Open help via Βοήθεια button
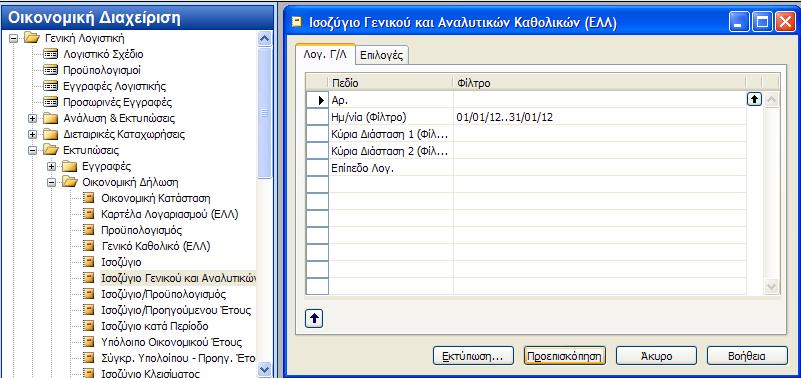This screenshot has height=378, width=801. click(x=747, y=356)
